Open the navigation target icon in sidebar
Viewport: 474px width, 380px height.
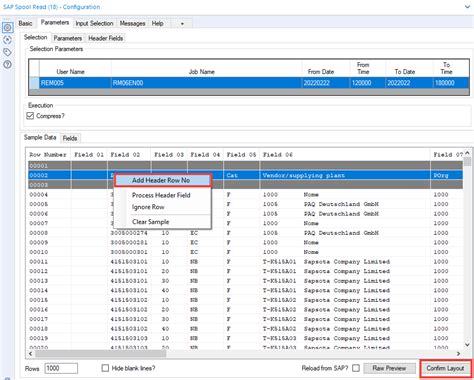click(x=7, y=40)
